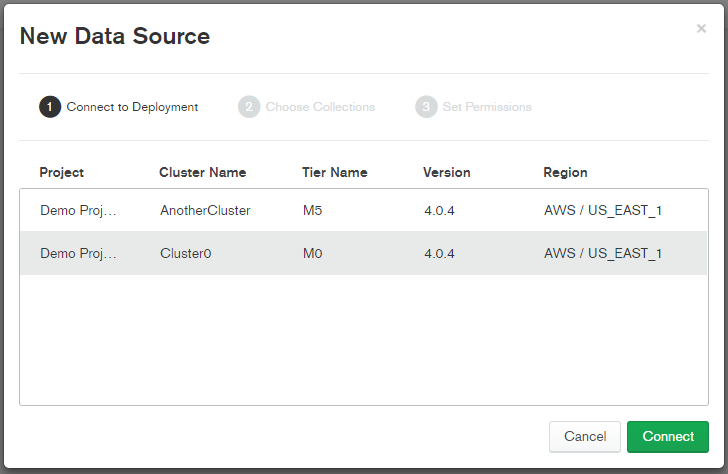The width and height of the screenshot is (728, 474).
Task: Click the step 2 circle icon
Action: [x=249, y=107]
